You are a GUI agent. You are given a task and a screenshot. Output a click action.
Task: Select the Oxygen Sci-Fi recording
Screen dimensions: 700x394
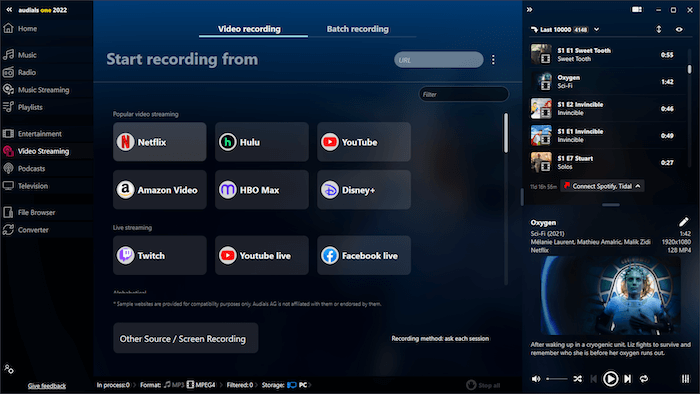point(606,82)
